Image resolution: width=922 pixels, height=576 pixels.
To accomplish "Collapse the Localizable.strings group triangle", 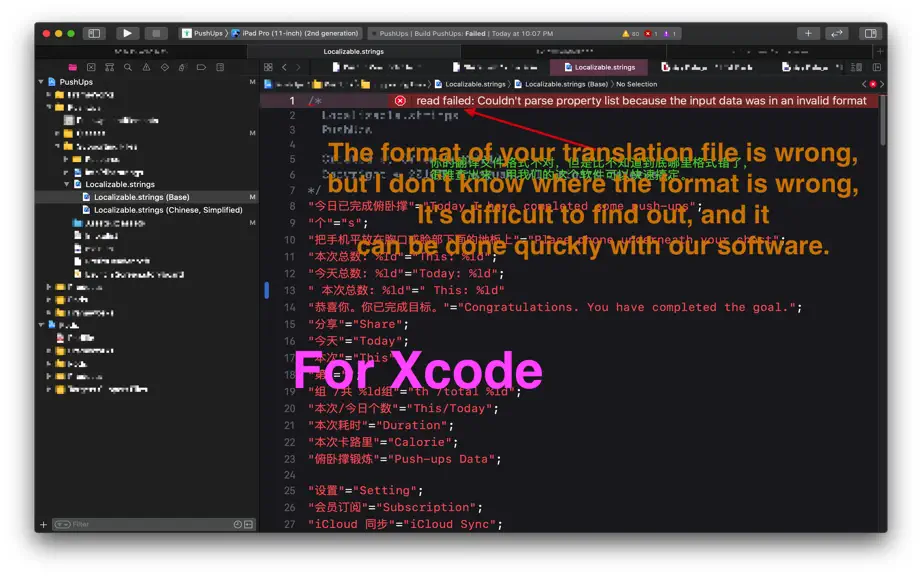I will pos(67,185).
